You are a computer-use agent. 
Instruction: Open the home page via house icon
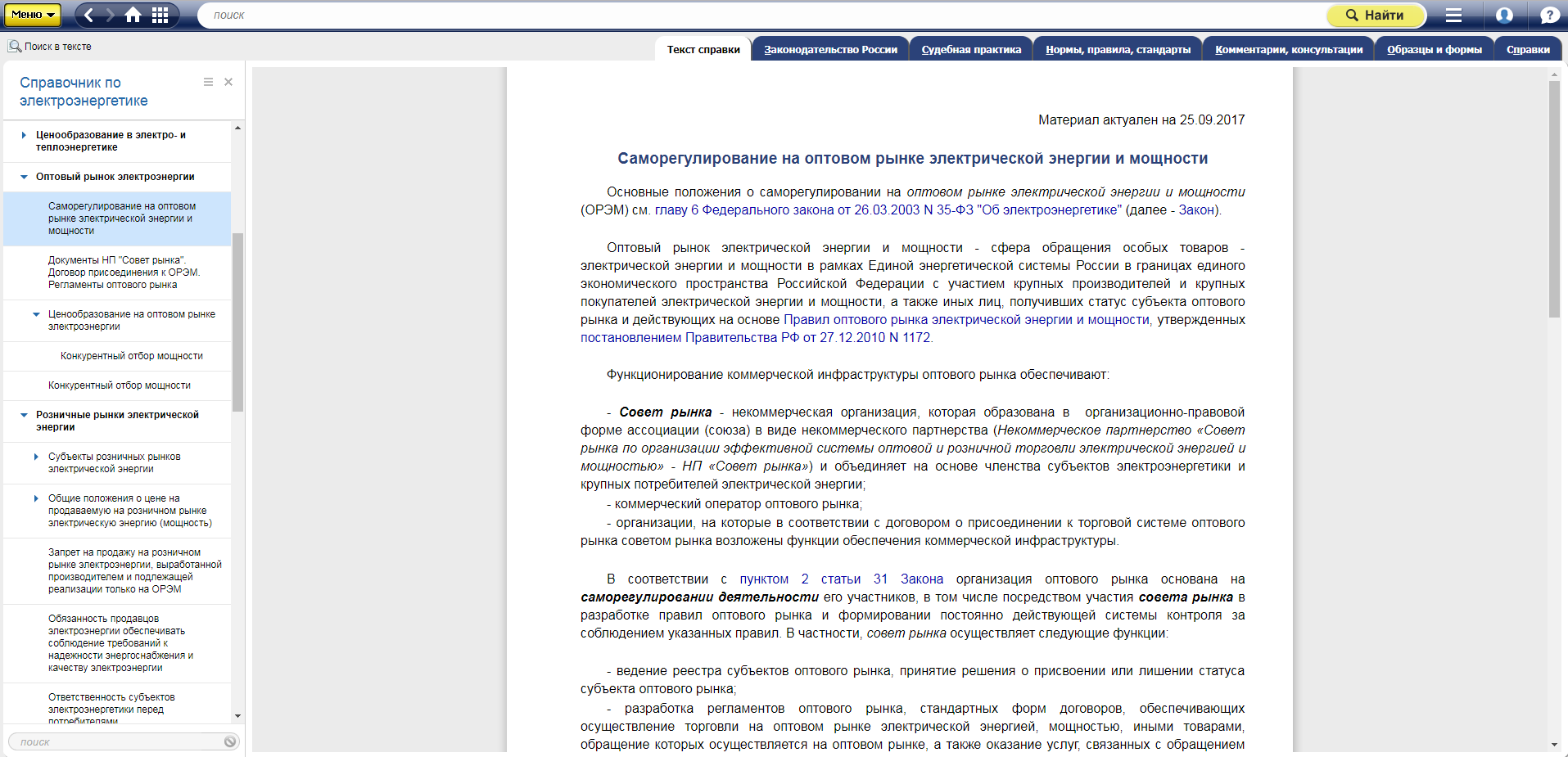pyautogui.click(x=133, y=15)
